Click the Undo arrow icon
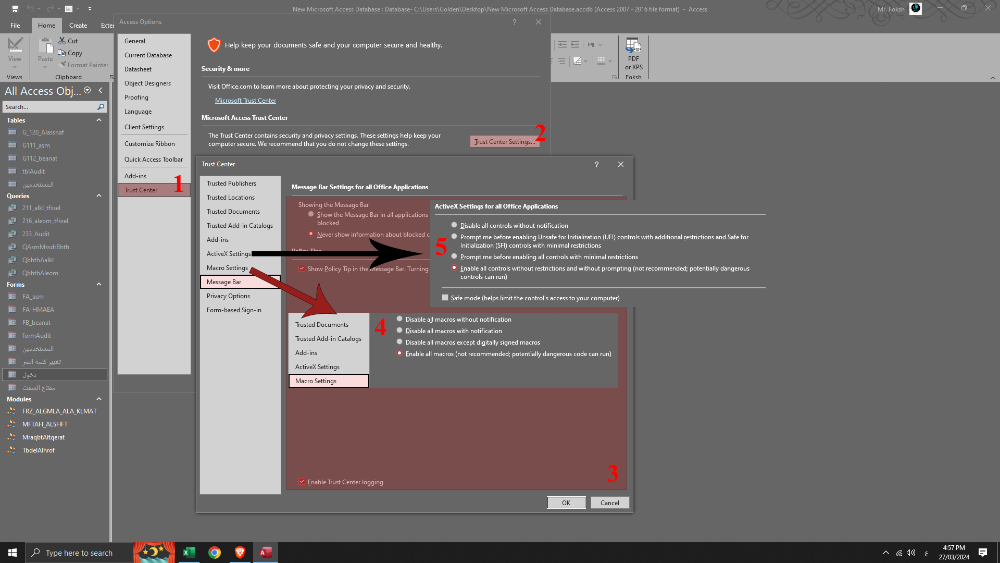The width and height of the screenshot is (1000, 563). (31, 9)
